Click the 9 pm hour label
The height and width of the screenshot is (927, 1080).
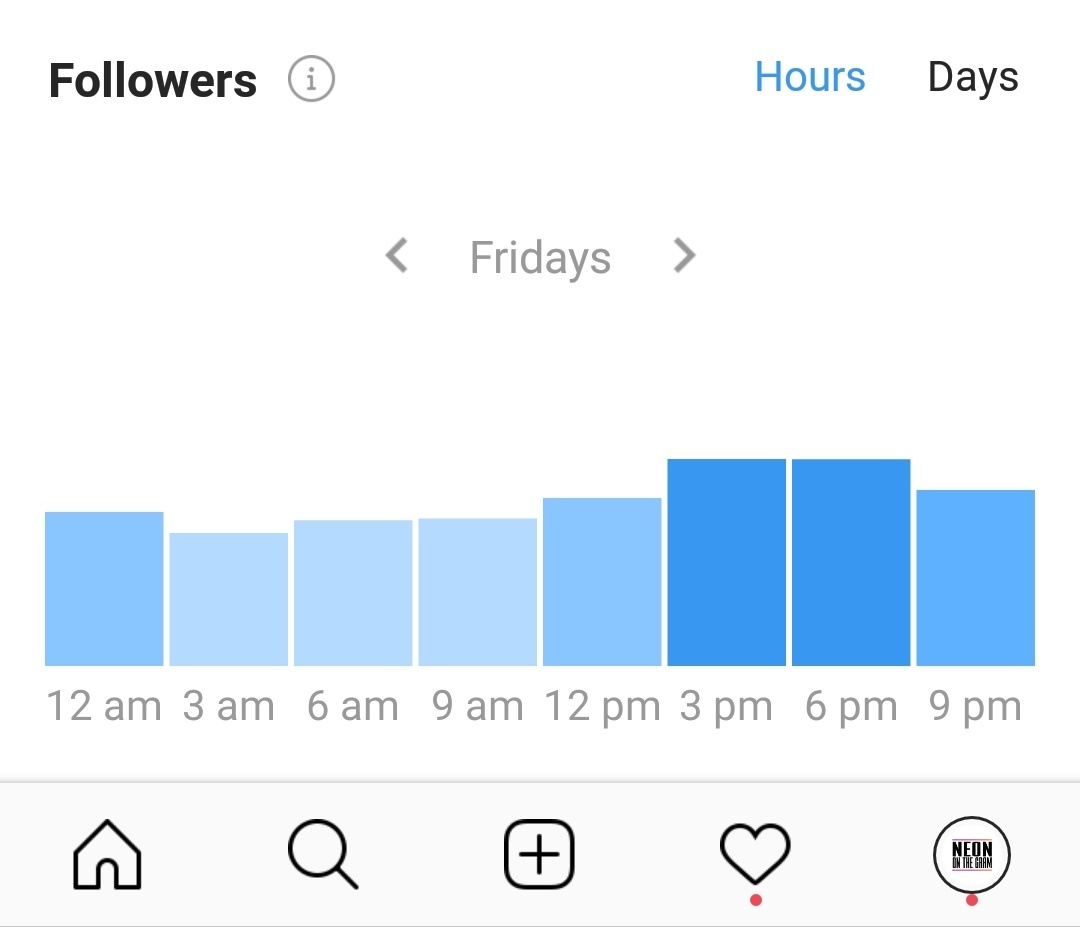(x=973, y=706)
